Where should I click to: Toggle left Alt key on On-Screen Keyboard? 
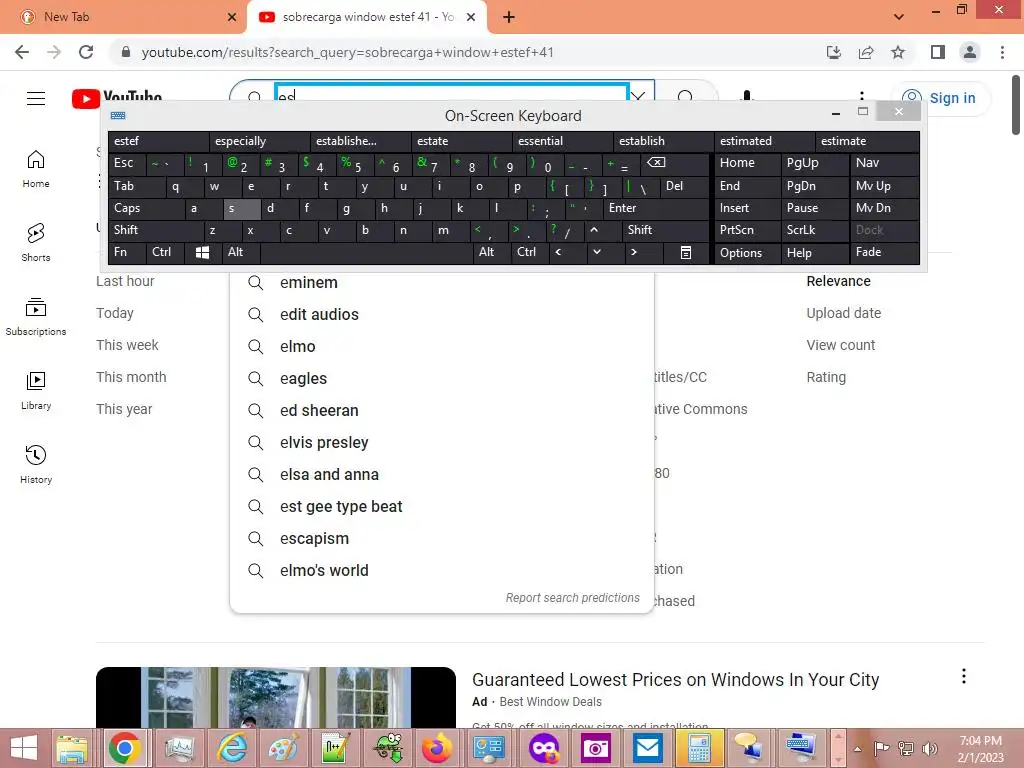tap(241, 252)
